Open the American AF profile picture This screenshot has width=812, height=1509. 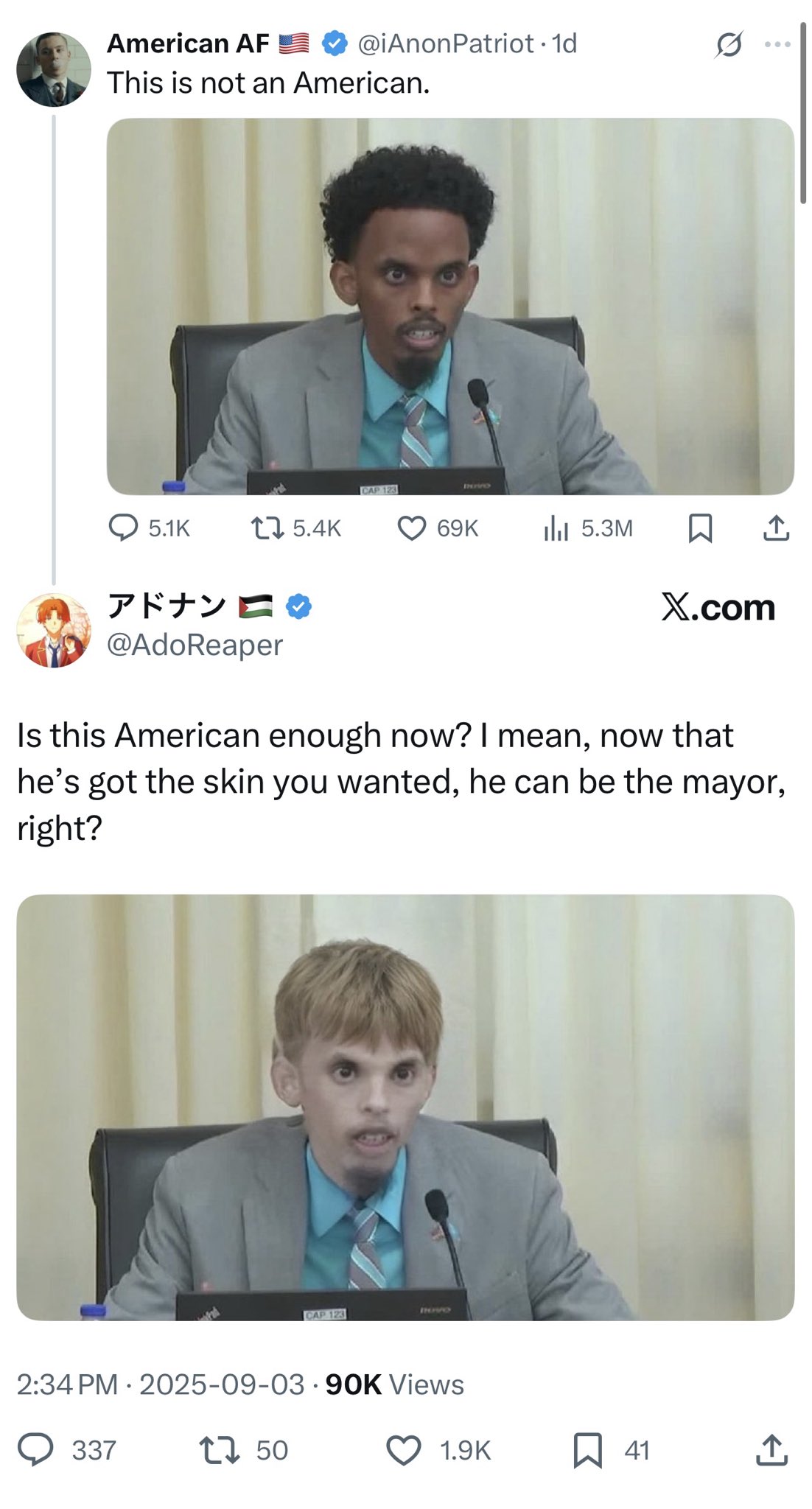pyautogui.click(x=54, y=69)
